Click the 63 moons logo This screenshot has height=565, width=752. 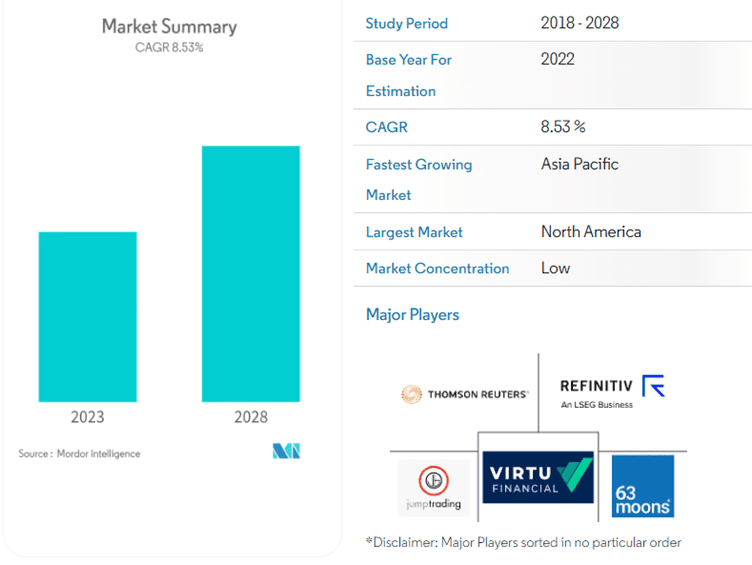click(642, 487)
